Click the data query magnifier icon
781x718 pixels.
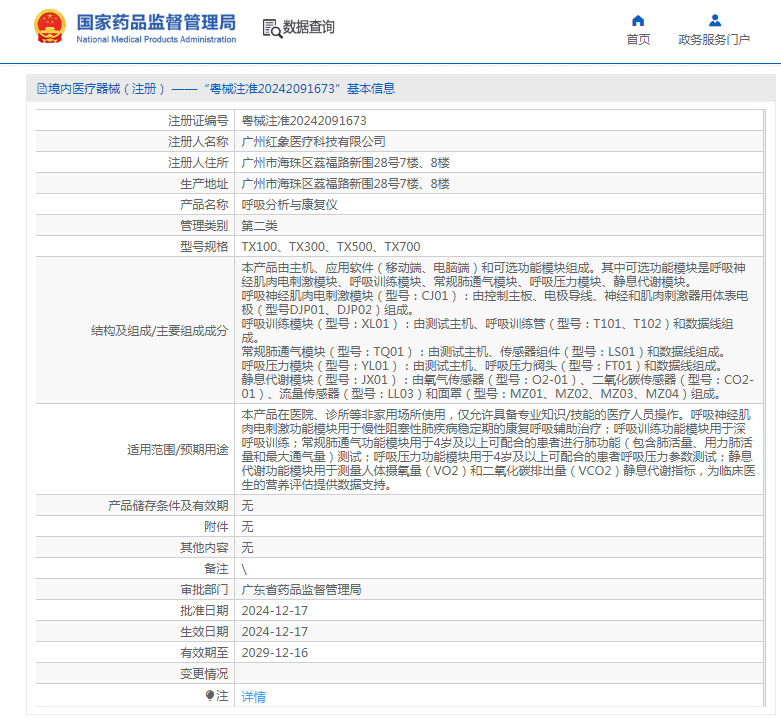pos(271,28)
